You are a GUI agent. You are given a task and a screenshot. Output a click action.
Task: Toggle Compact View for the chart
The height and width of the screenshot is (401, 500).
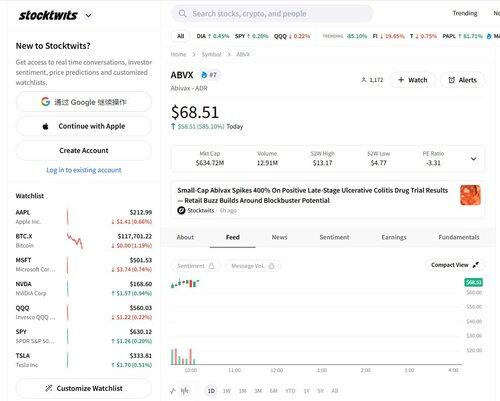click(455, 265)
